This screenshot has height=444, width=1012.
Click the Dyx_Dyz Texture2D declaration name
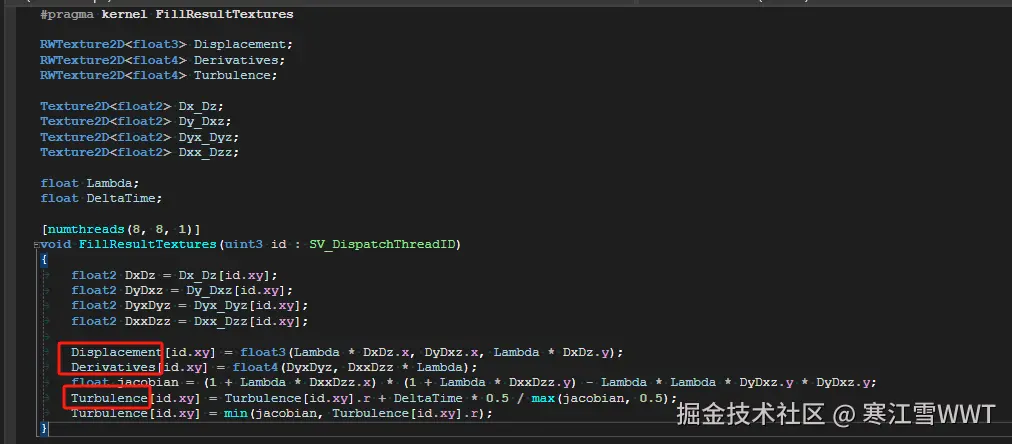[208, 137]
